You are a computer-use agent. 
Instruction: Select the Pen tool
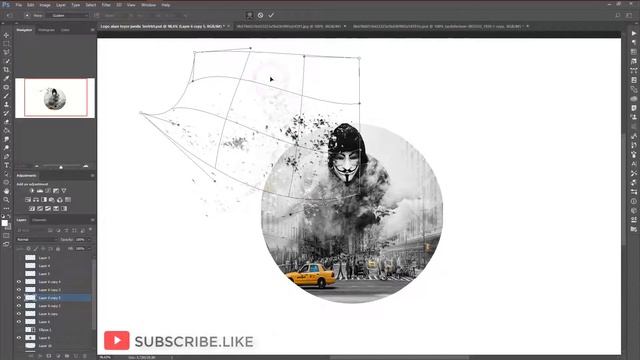click(6, 157)
